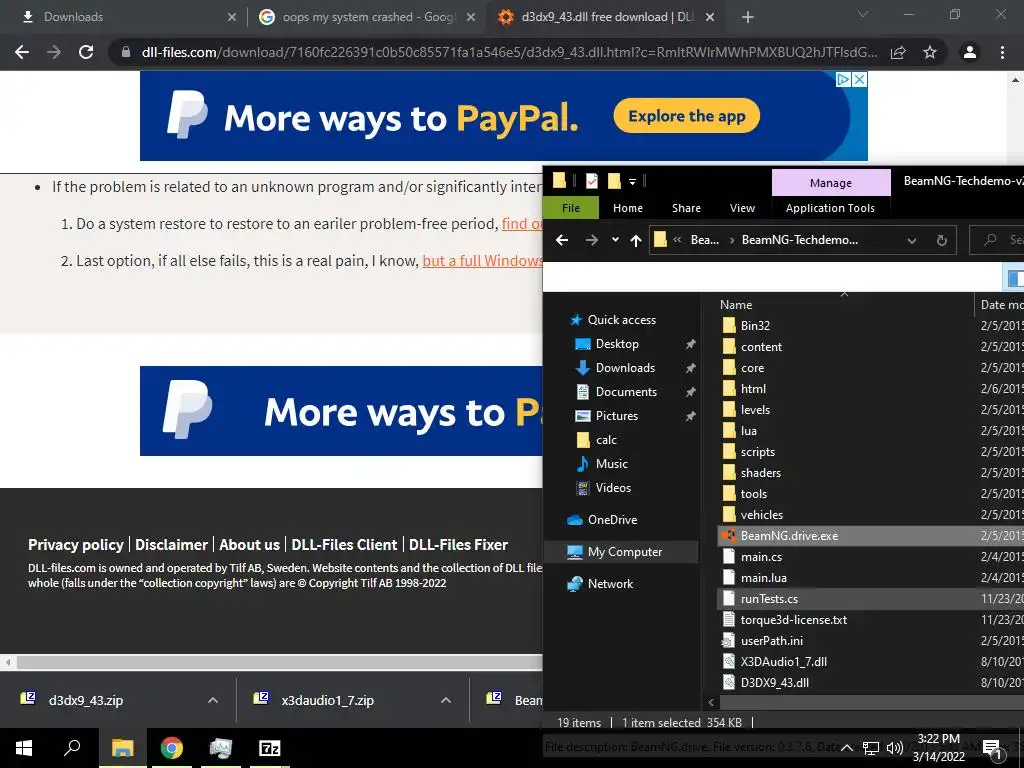Viewport: 1024px width, 768px height.
Task: Open Chrome three-dot menu
Action: pos(1002,52)
